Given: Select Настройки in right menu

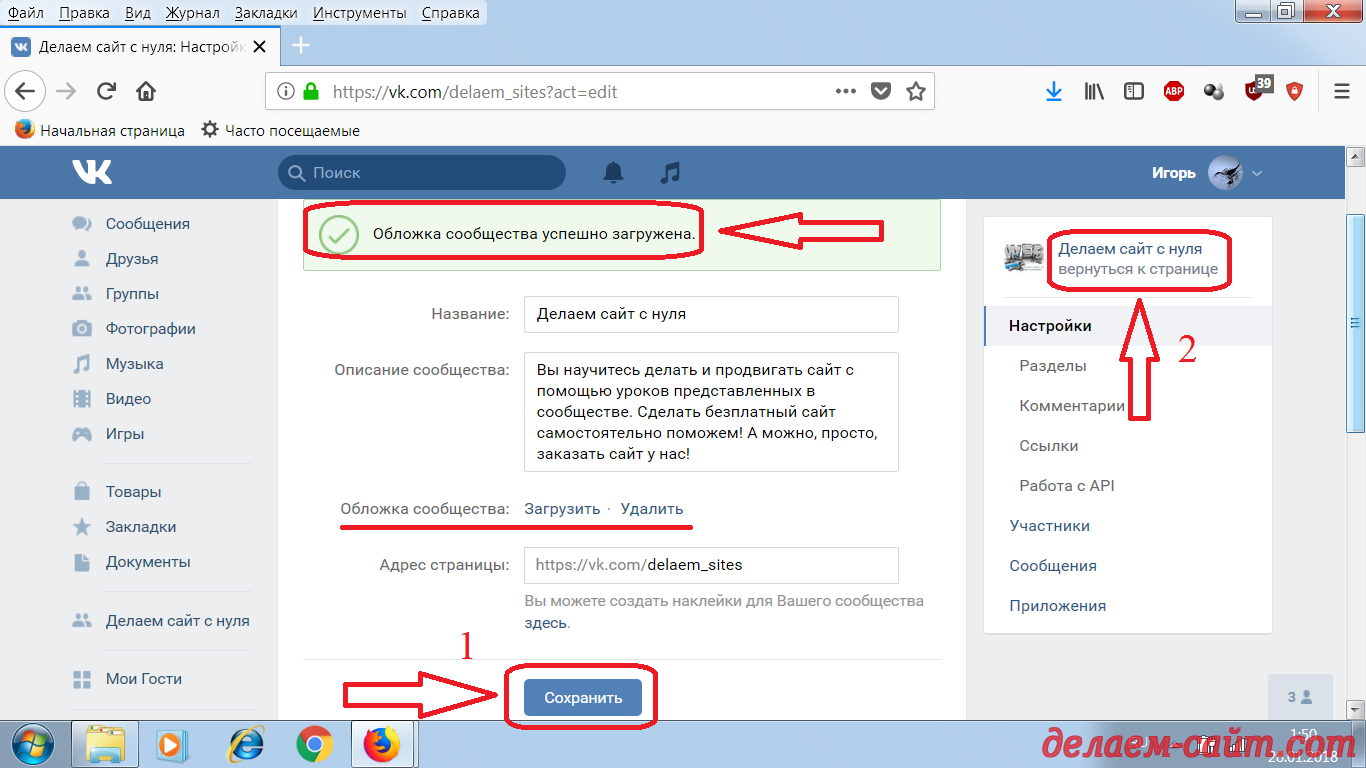Looking at the screenshot, I should tap(1128, 326).
